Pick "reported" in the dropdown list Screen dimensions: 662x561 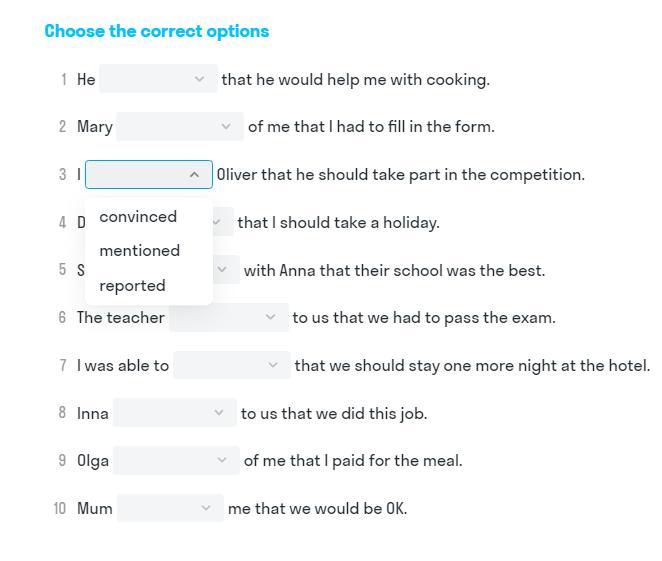[132, 286]
